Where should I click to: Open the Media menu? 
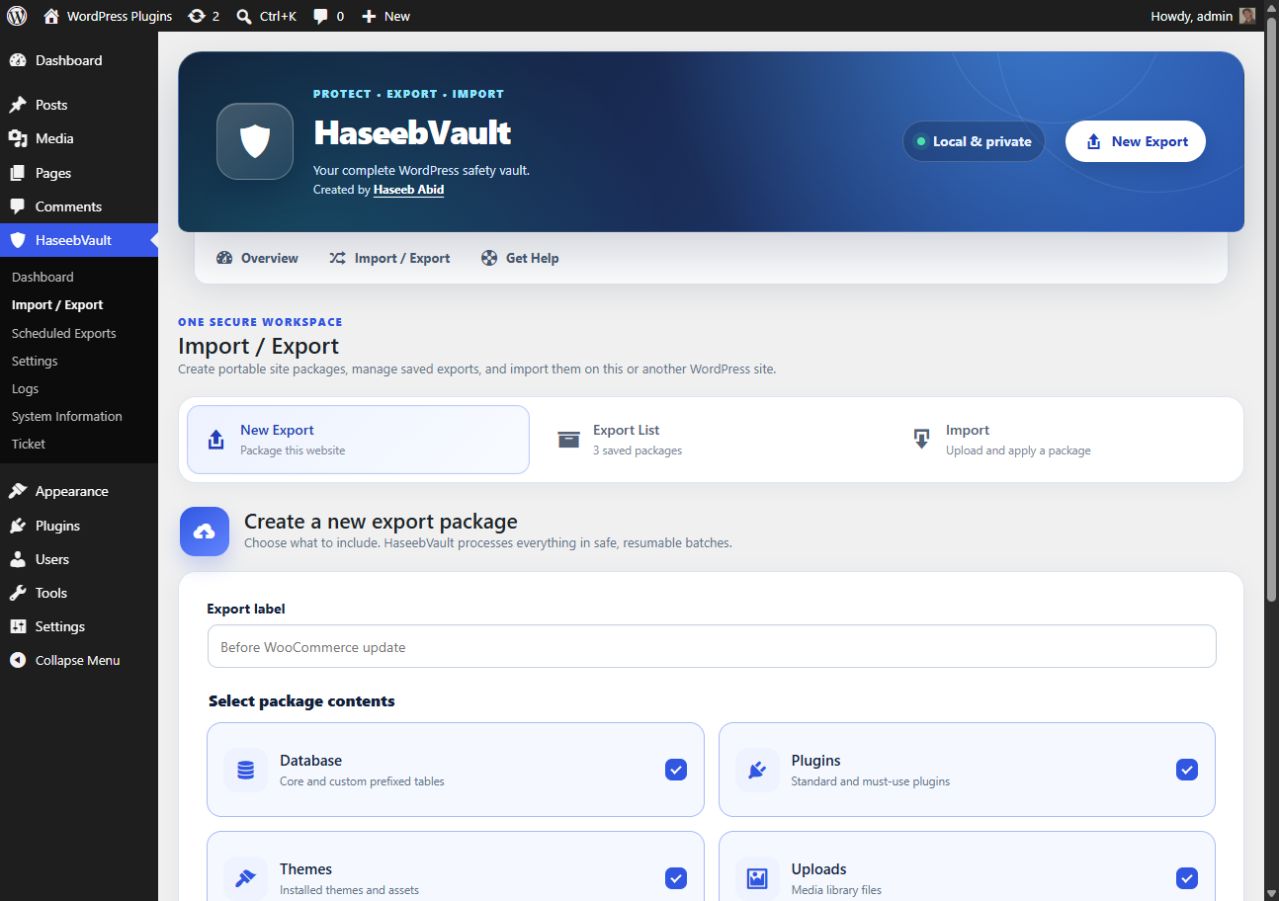pos(79,139)
